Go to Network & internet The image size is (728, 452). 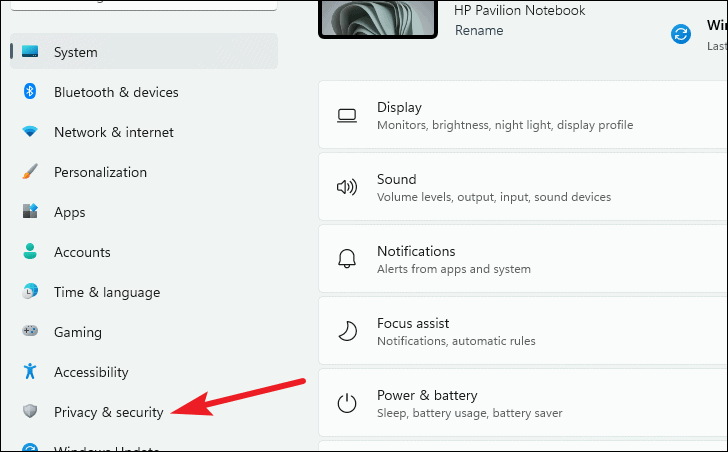click(144, 132)
